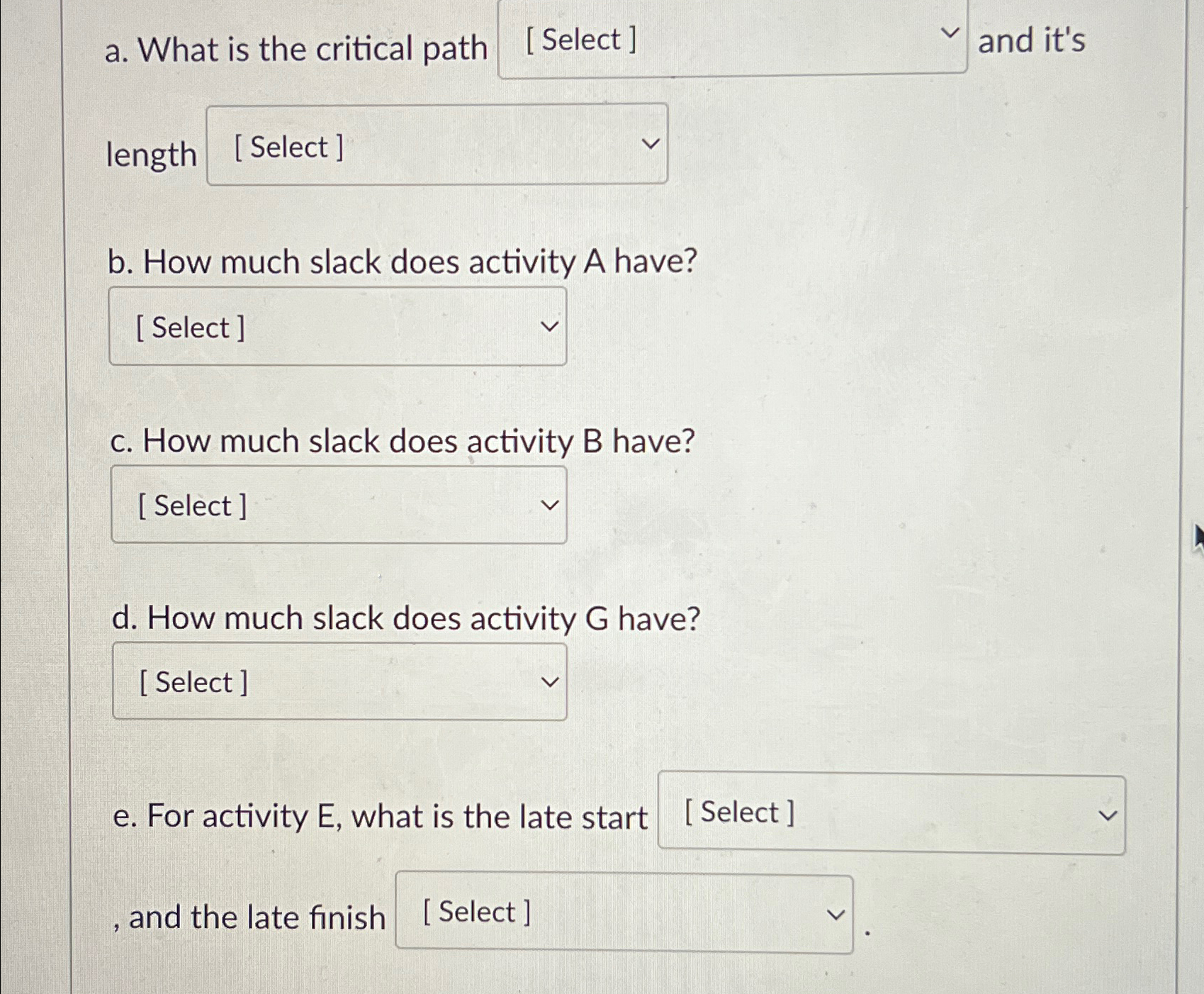The height and width of the screenshot is (994, 1204).
Task: Click the word length below question a
Action: coord(151,155)
